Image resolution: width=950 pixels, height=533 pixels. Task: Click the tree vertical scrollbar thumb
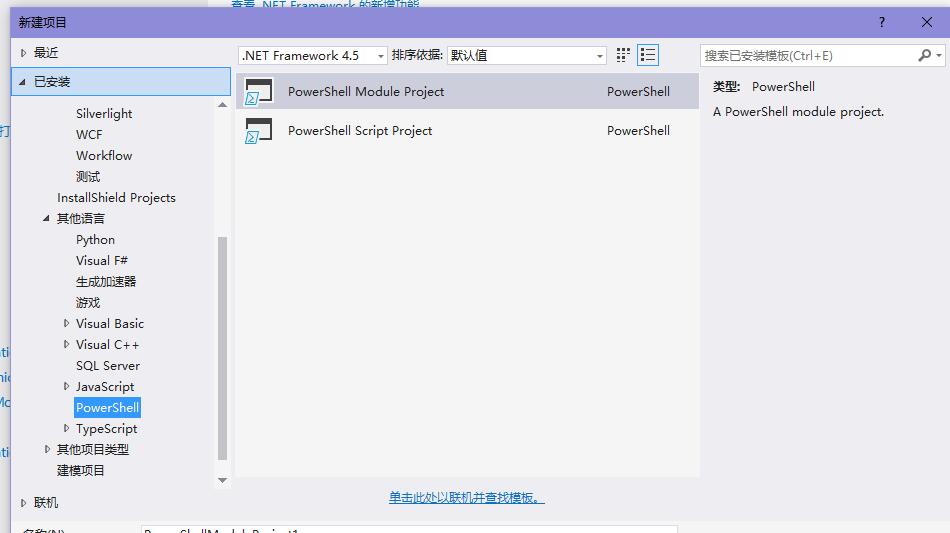pyautogui.click(x=222, y=348)
